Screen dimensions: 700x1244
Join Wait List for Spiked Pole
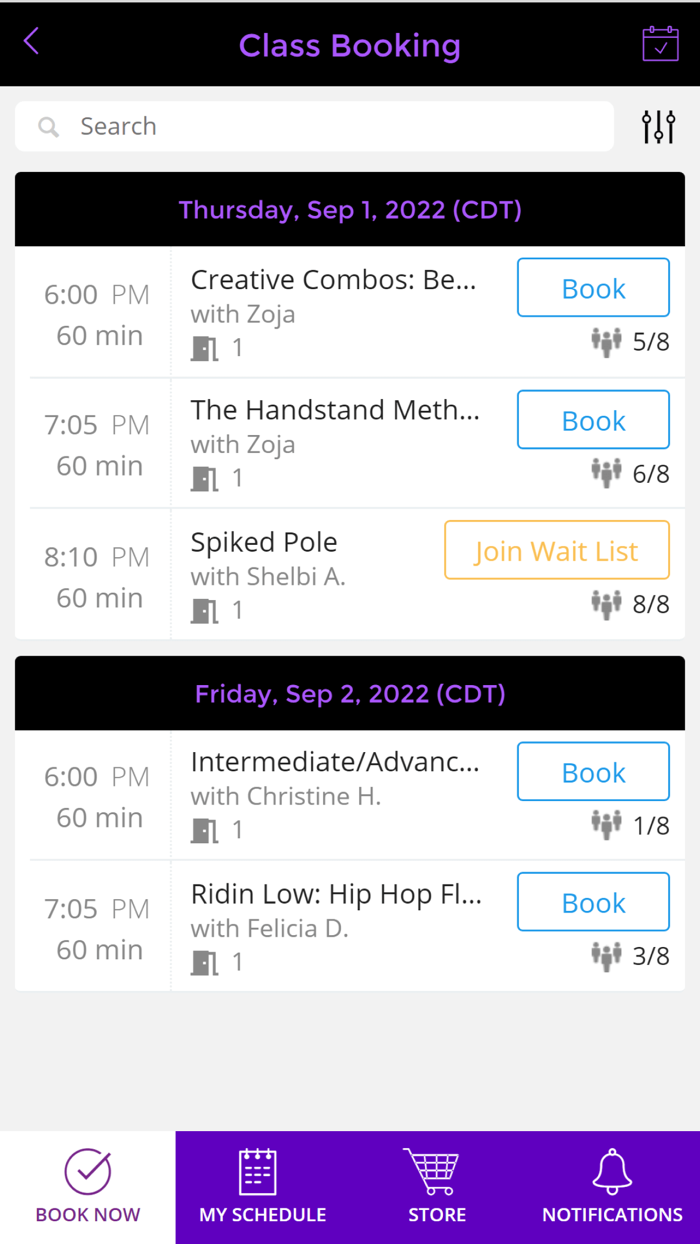coord(556,551)
